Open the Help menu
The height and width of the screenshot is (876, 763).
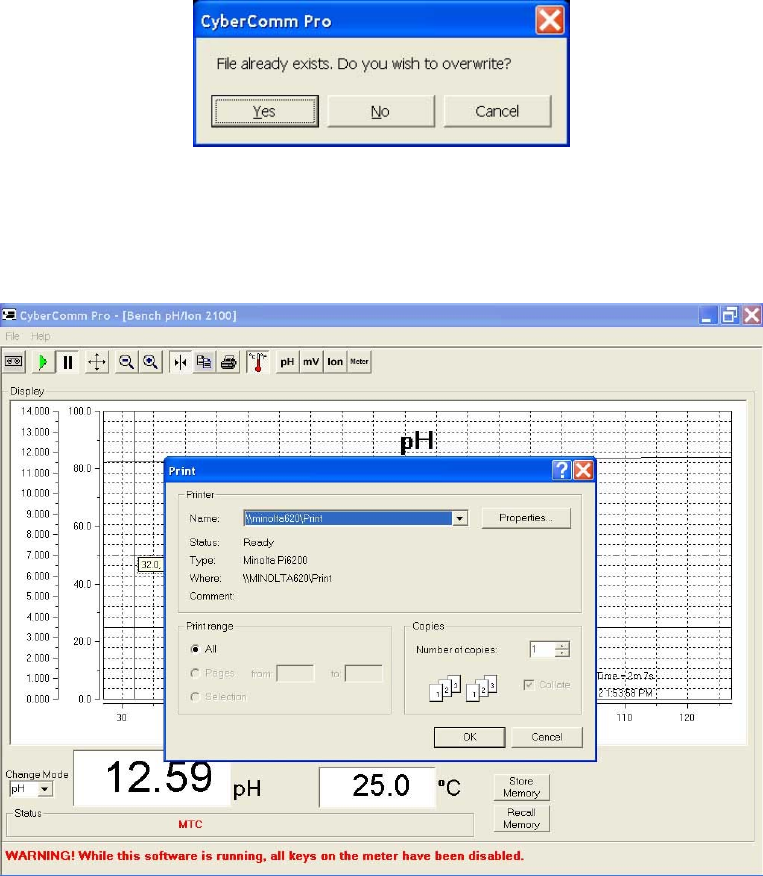tap(40, 336)
